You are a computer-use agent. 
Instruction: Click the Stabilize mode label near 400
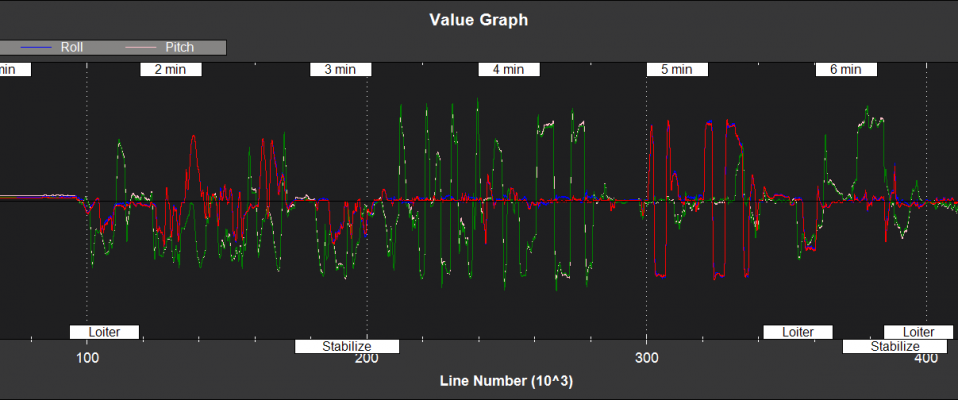coord(894,347)
